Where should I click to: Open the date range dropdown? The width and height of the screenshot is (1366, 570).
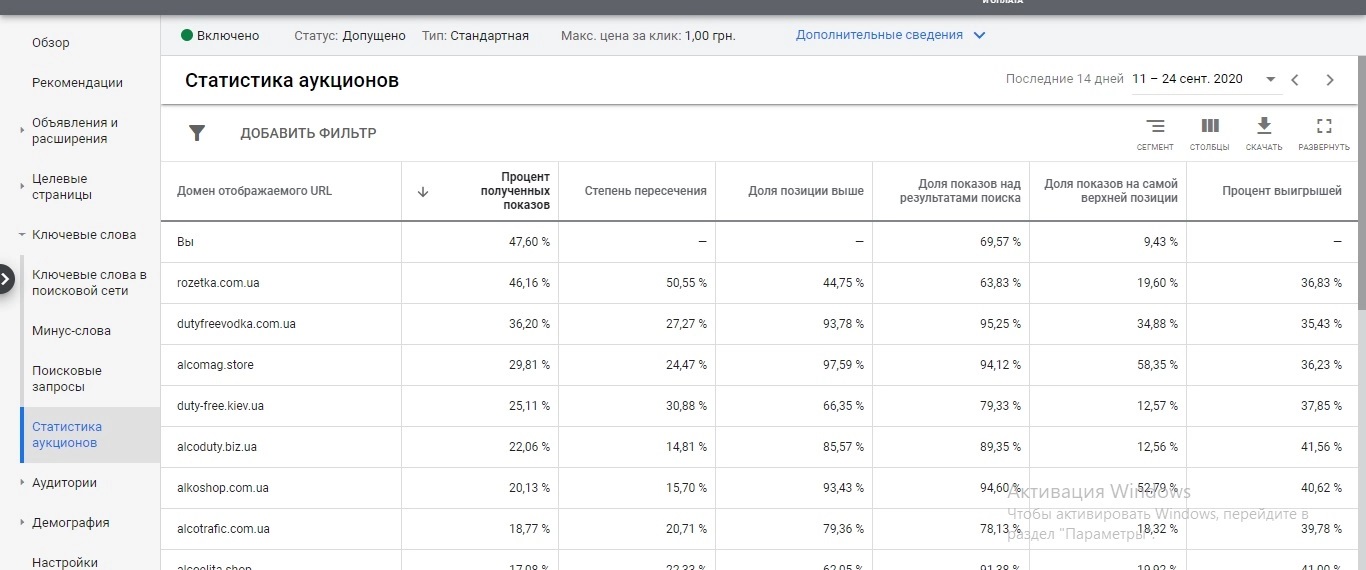click(1270, 80)
